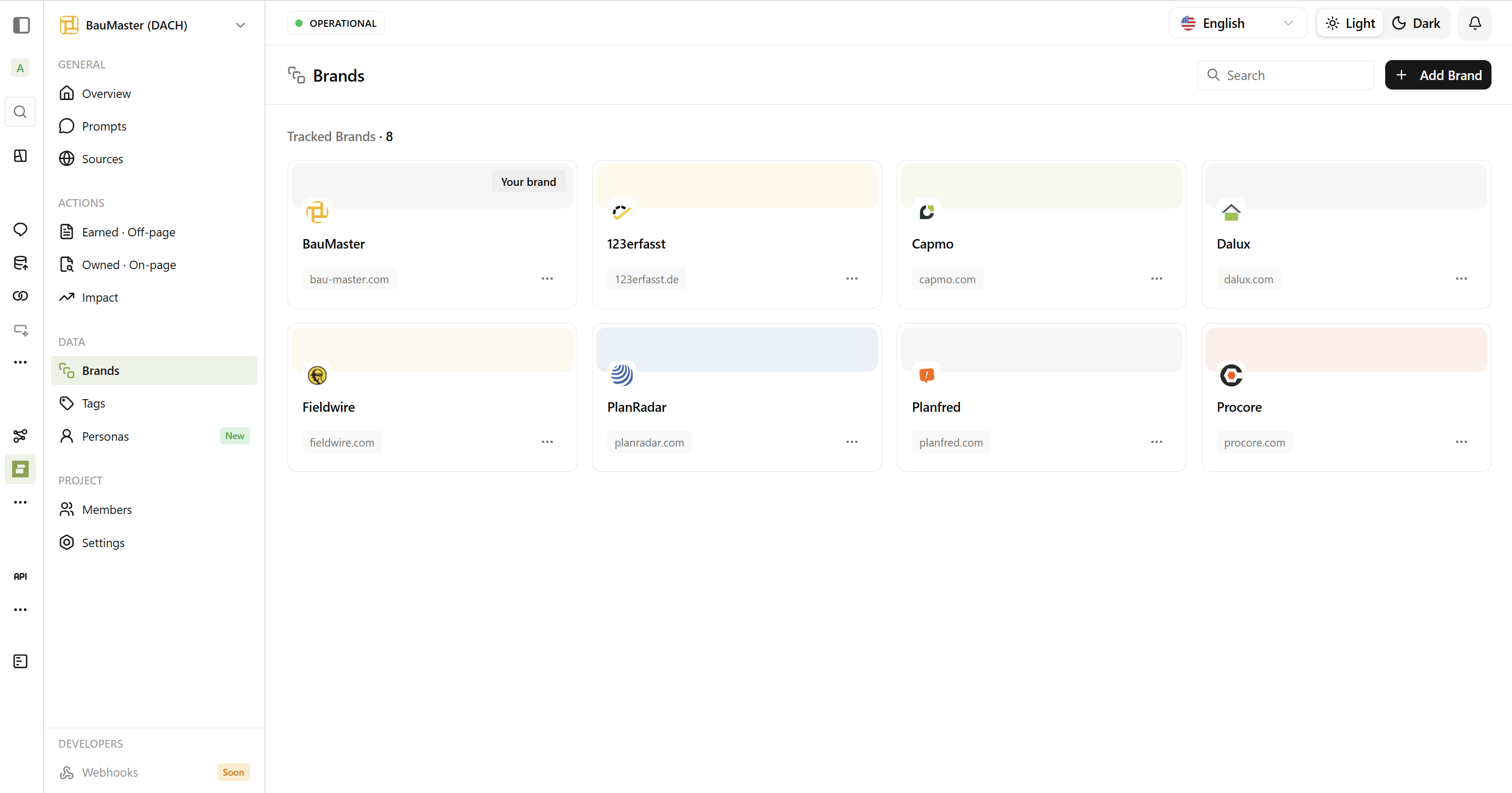Image resolution: width=1512 pixels, height=793 pixels.
Task: Go to Prompts in the sidebar
Action: [104, 126]
